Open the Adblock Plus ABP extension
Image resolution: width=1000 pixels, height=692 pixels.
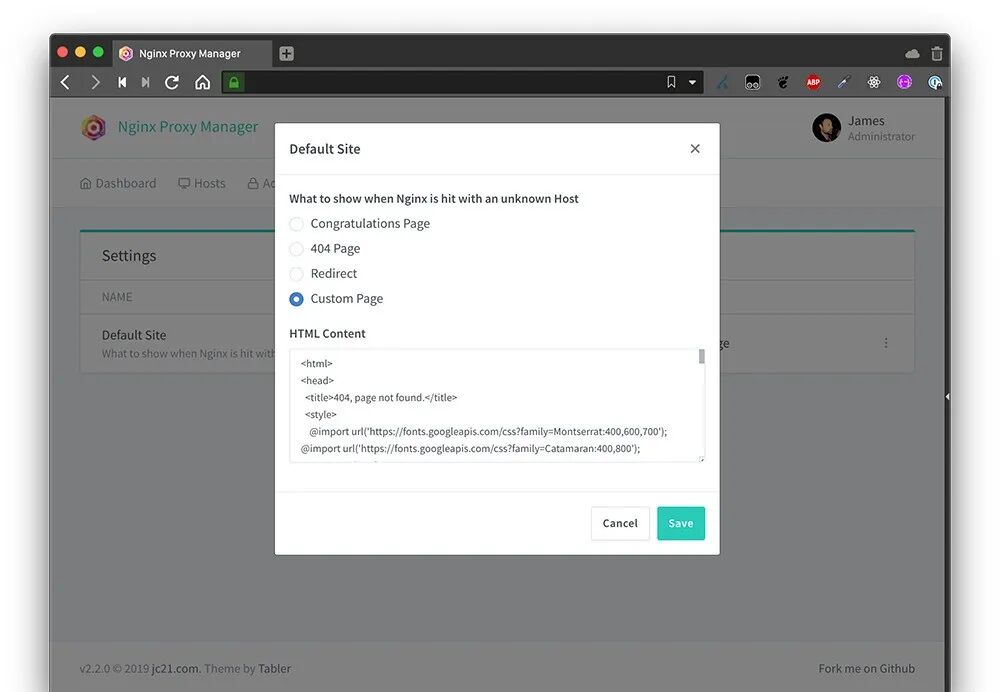click(x=813, y=82)
